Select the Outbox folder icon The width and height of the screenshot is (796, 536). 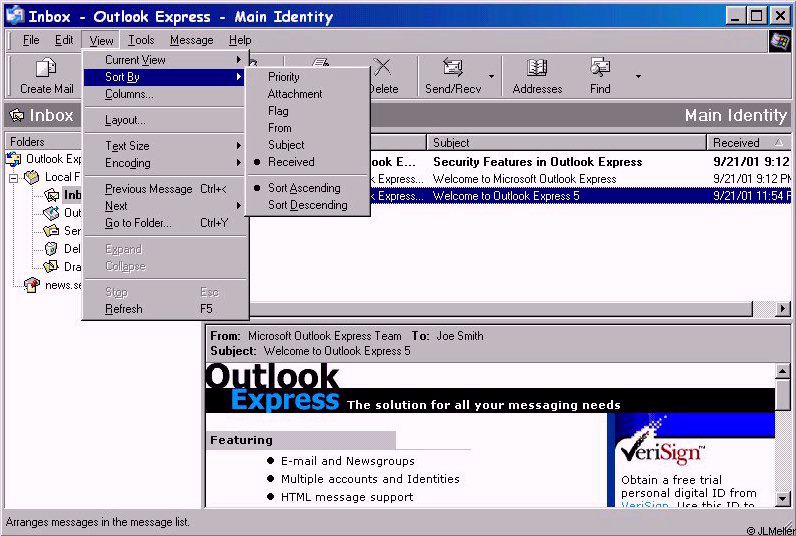tap(51, 213)
